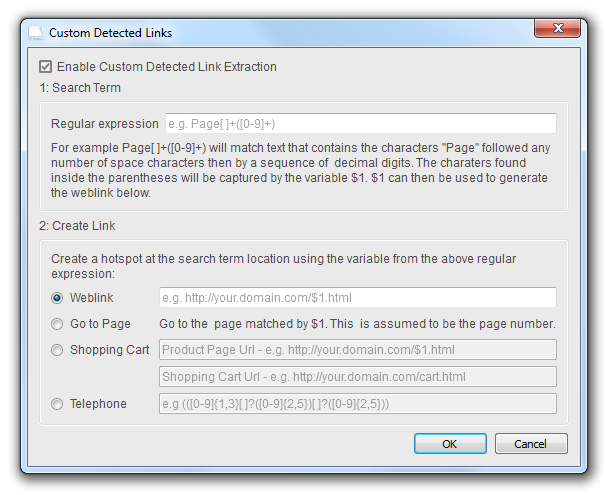Click the Product Page Url field
This screenshot has height=495, width=607.
click(357, 350)
